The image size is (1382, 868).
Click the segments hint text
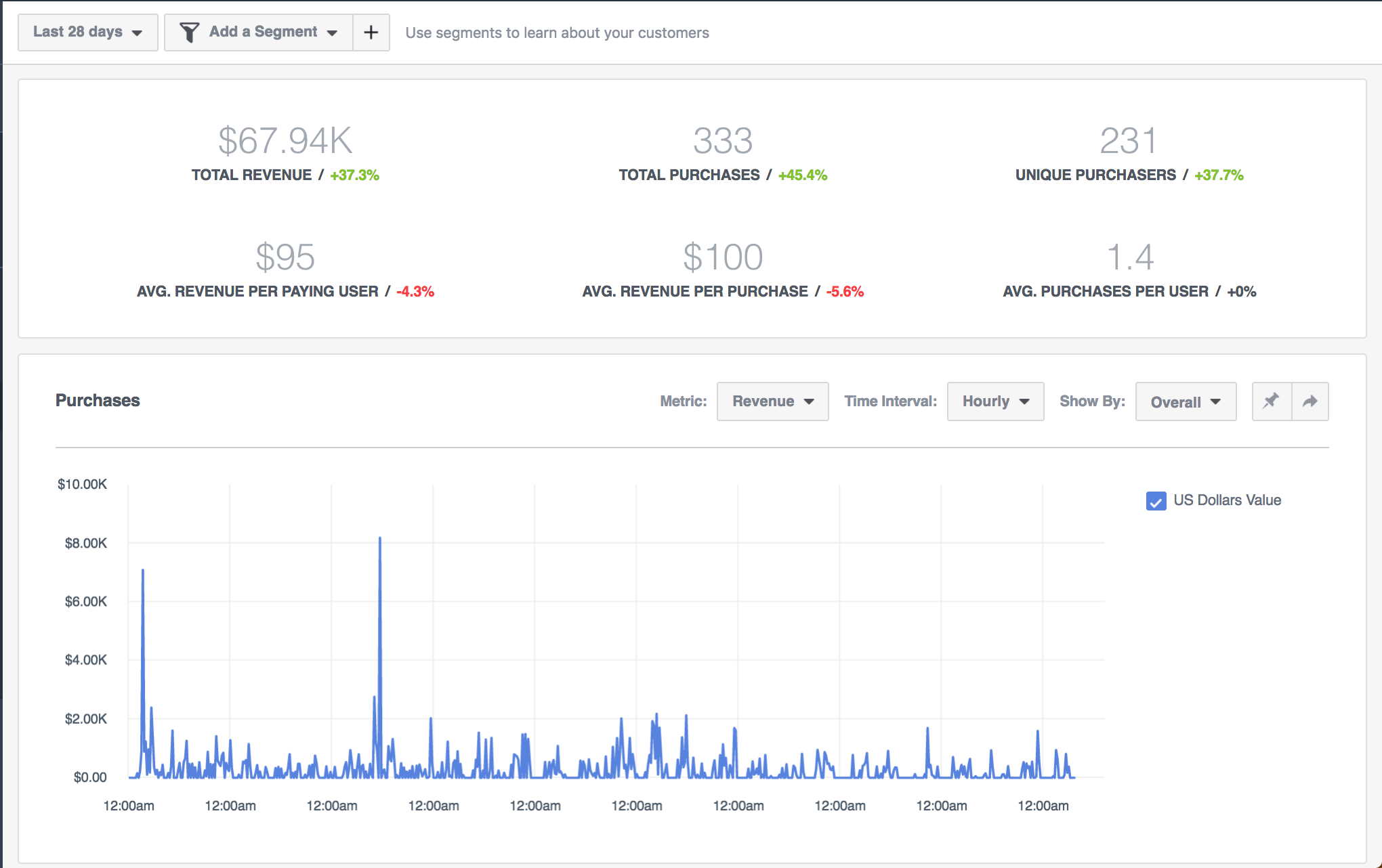[x=557, y=32]
